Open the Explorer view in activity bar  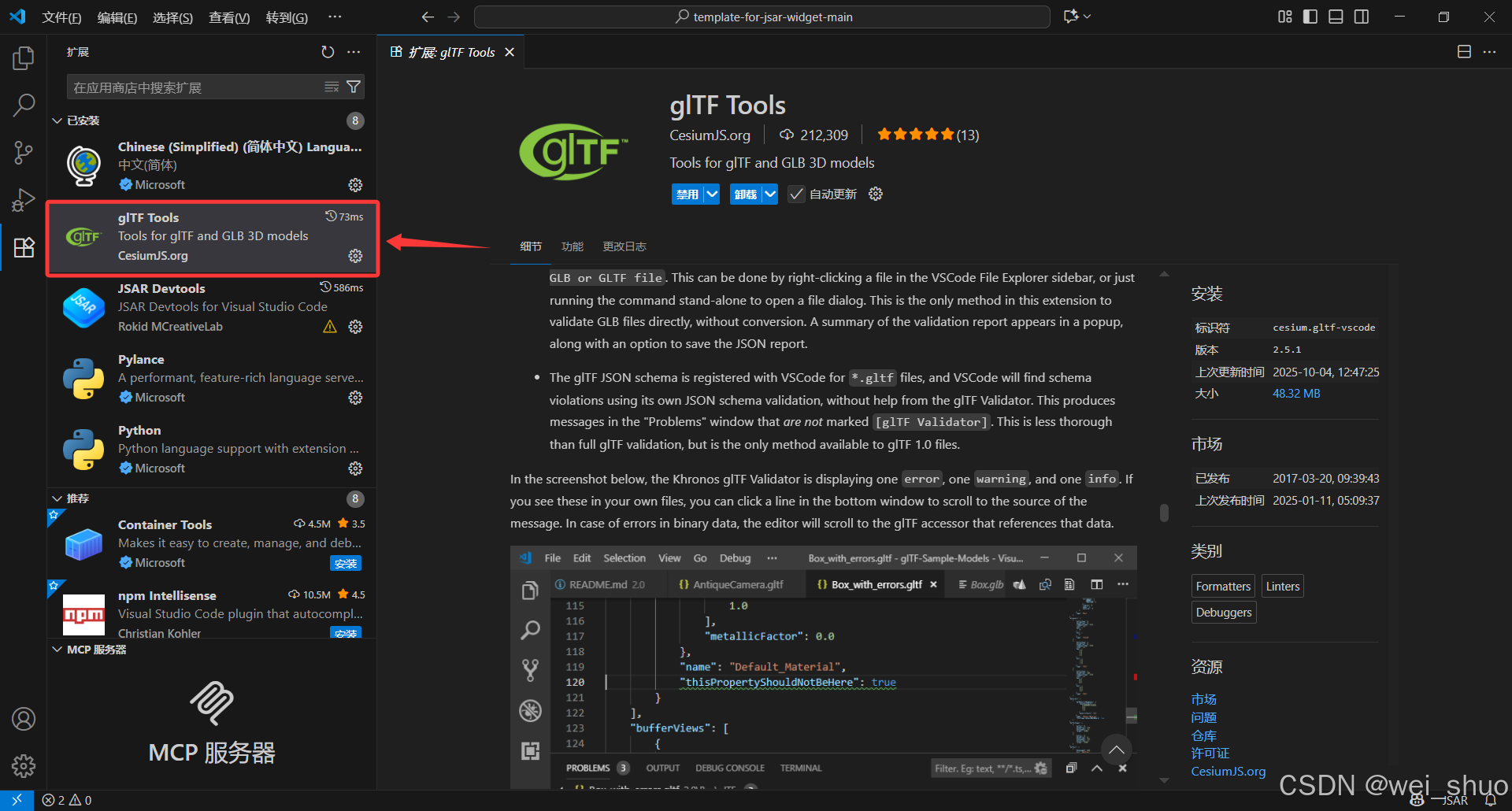24,58
